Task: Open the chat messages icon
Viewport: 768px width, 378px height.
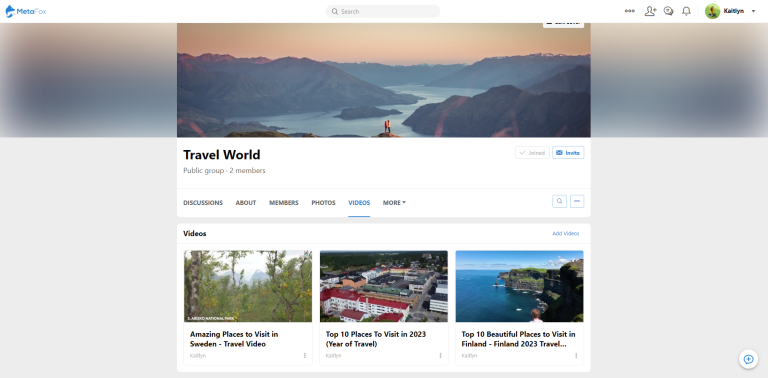Action: point(668,11)
